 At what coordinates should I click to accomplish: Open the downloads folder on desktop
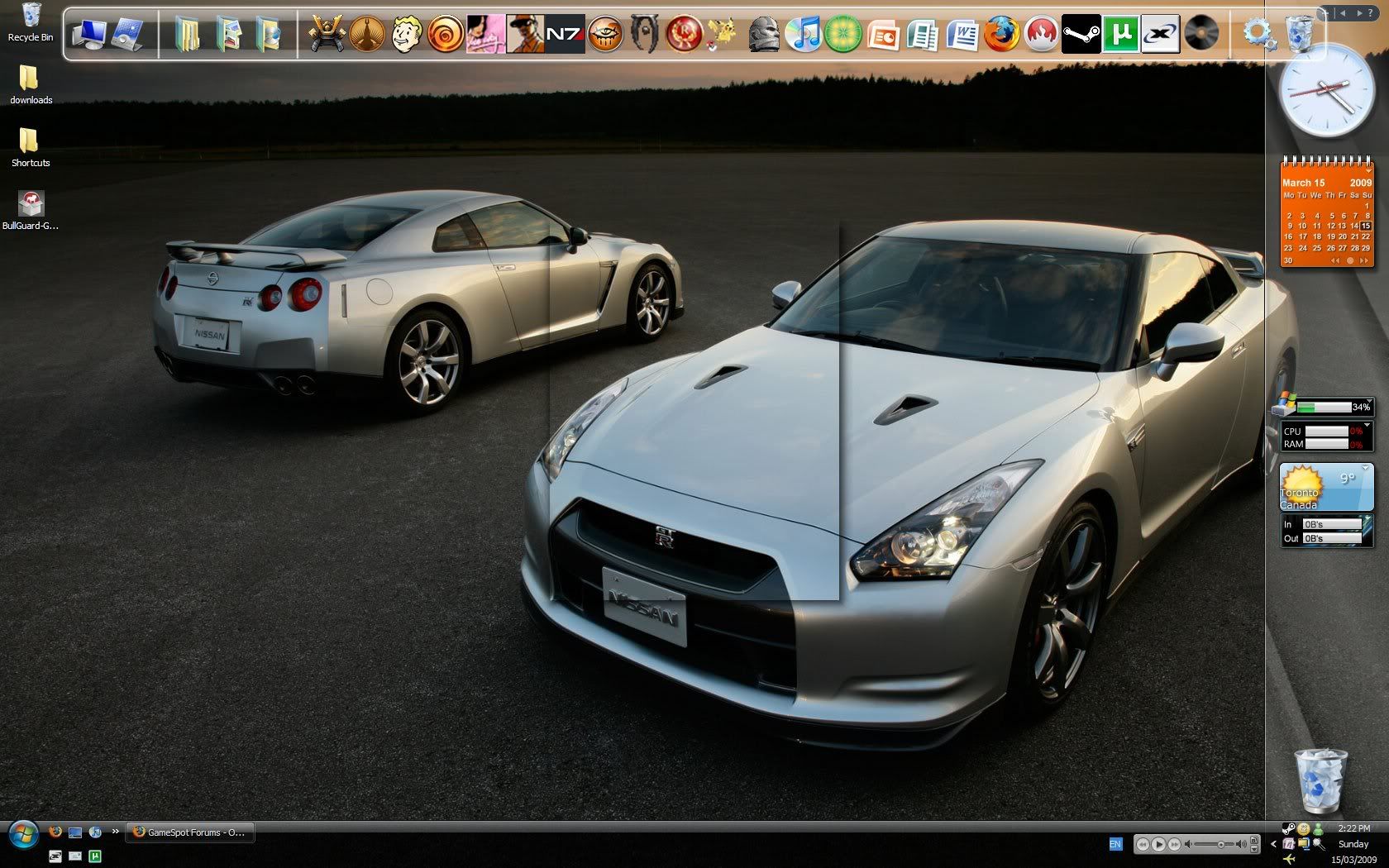pyautogui.click(x=31, y=85)
